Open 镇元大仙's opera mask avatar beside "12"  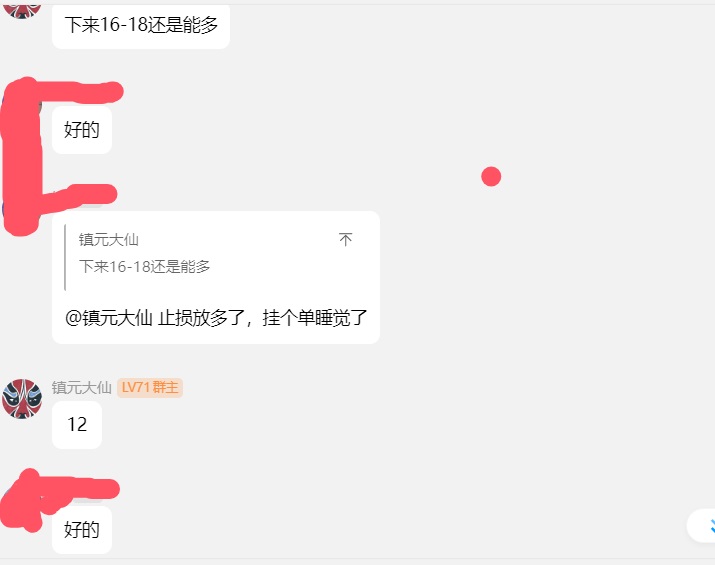click(x=22, y=398)
